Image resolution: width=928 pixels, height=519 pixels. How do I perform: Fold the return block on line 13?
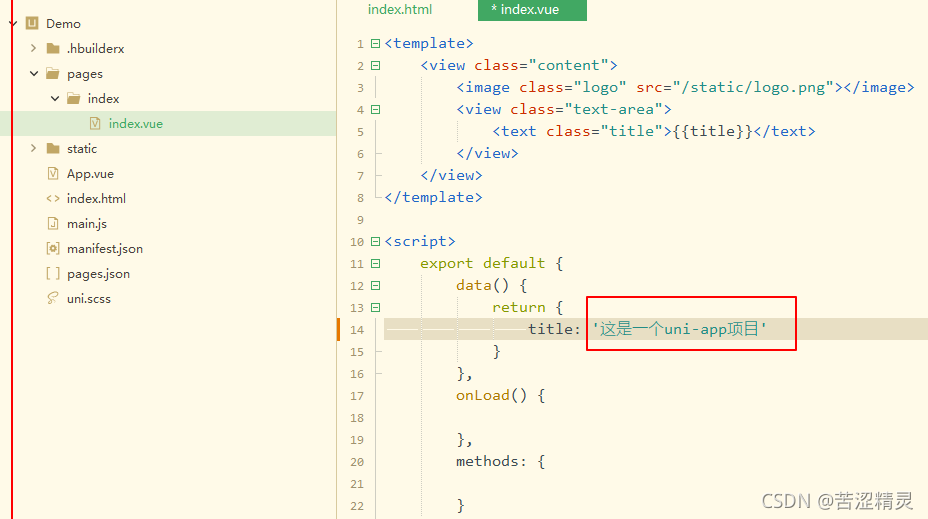pos(375,308)
